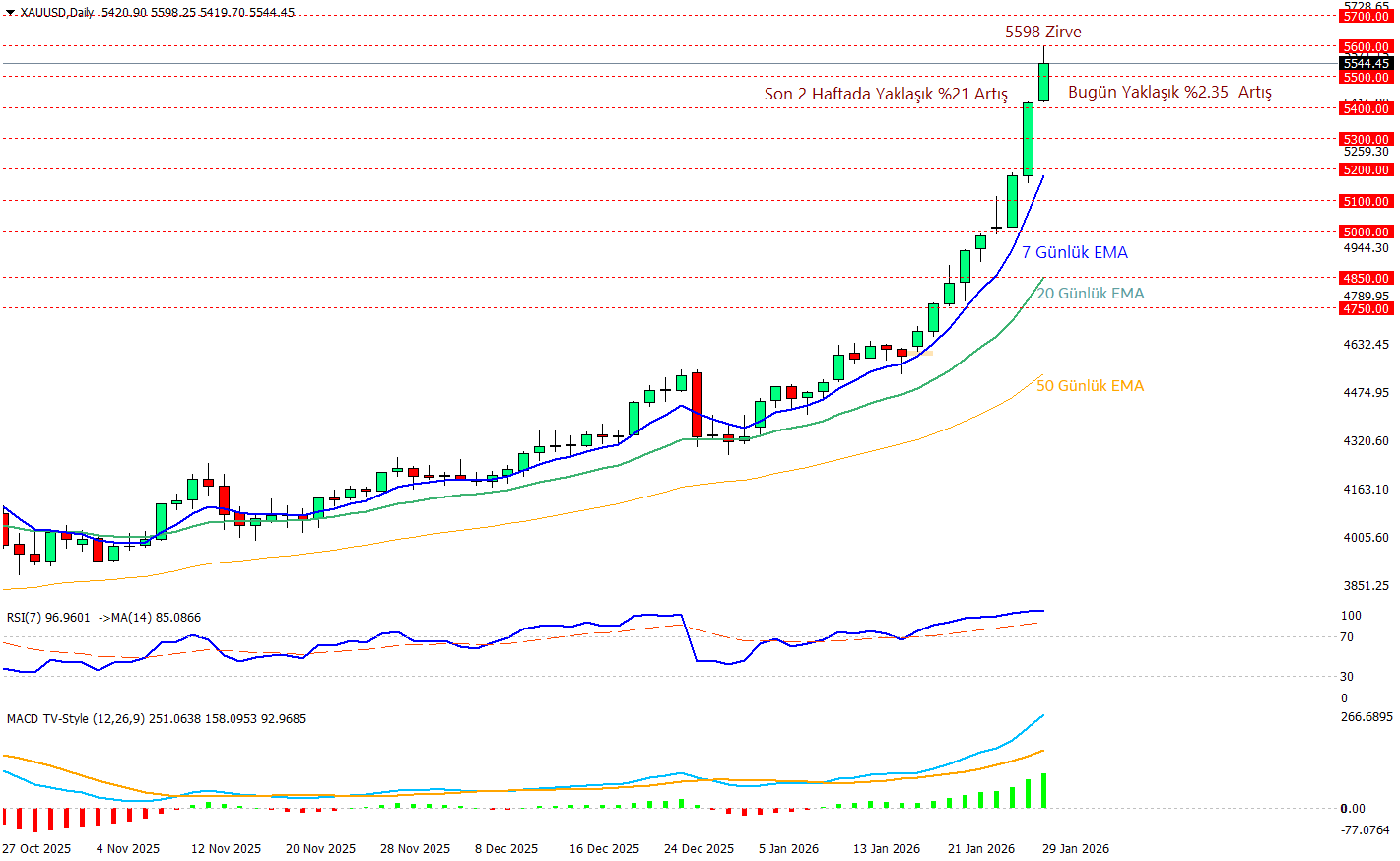Click the XAUUSD,Daily chart title
Viewport: 1400px width, 861px height.
coord(57,13)
